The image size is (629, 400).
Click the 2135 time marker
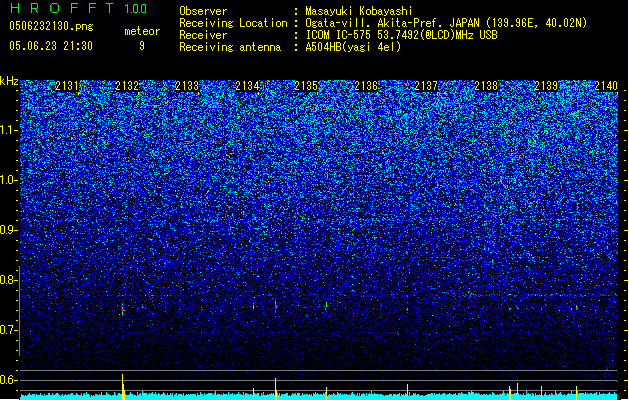click(x=306, y=86)
